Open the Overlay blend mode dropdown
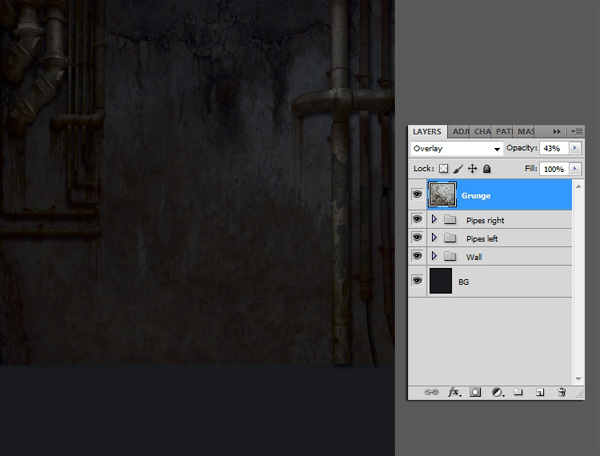The image size is (600, 456). (456, 149)
